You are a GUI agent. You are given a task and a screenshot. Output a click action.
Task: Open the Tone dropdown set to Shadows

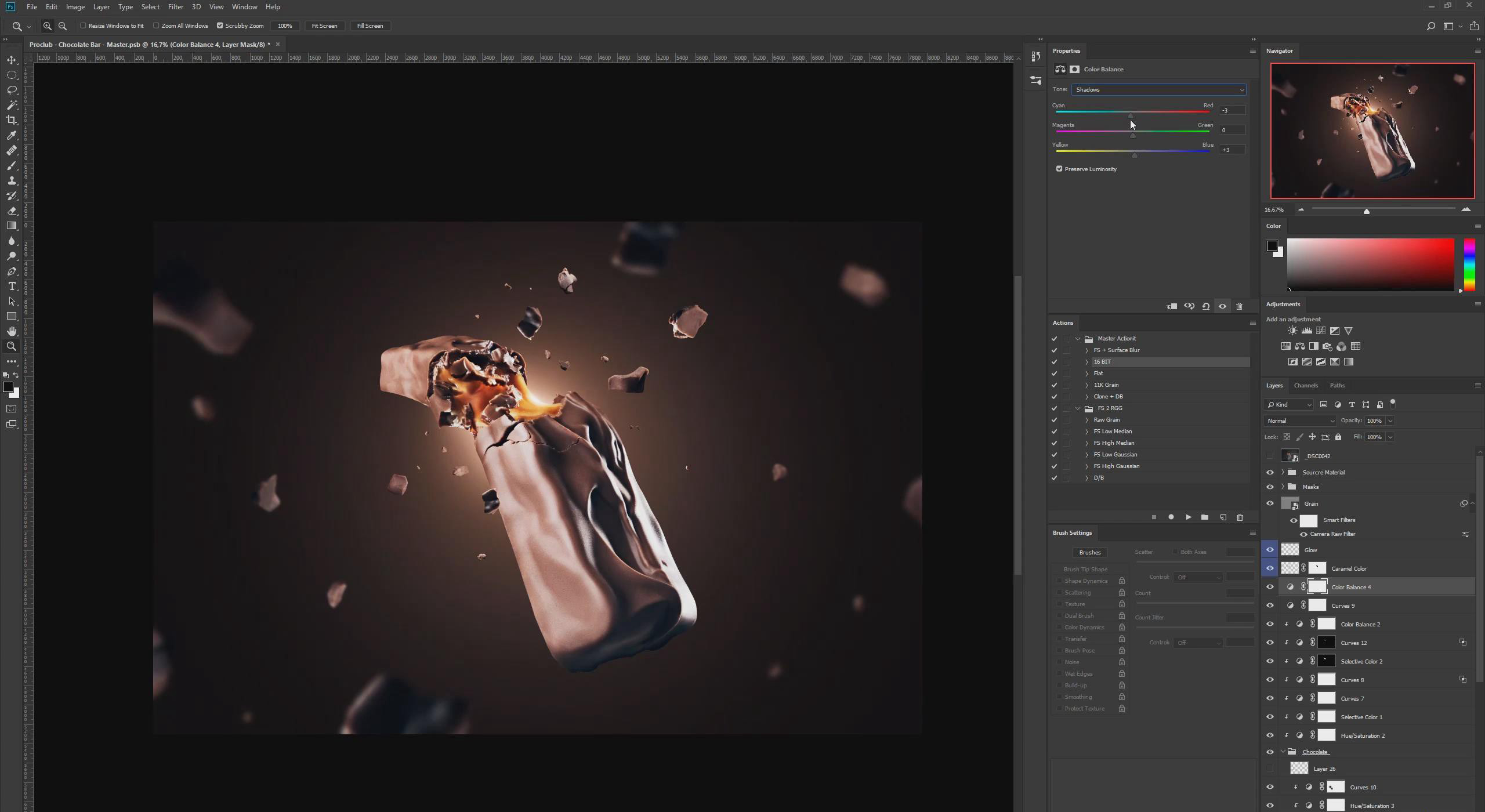1158,89
